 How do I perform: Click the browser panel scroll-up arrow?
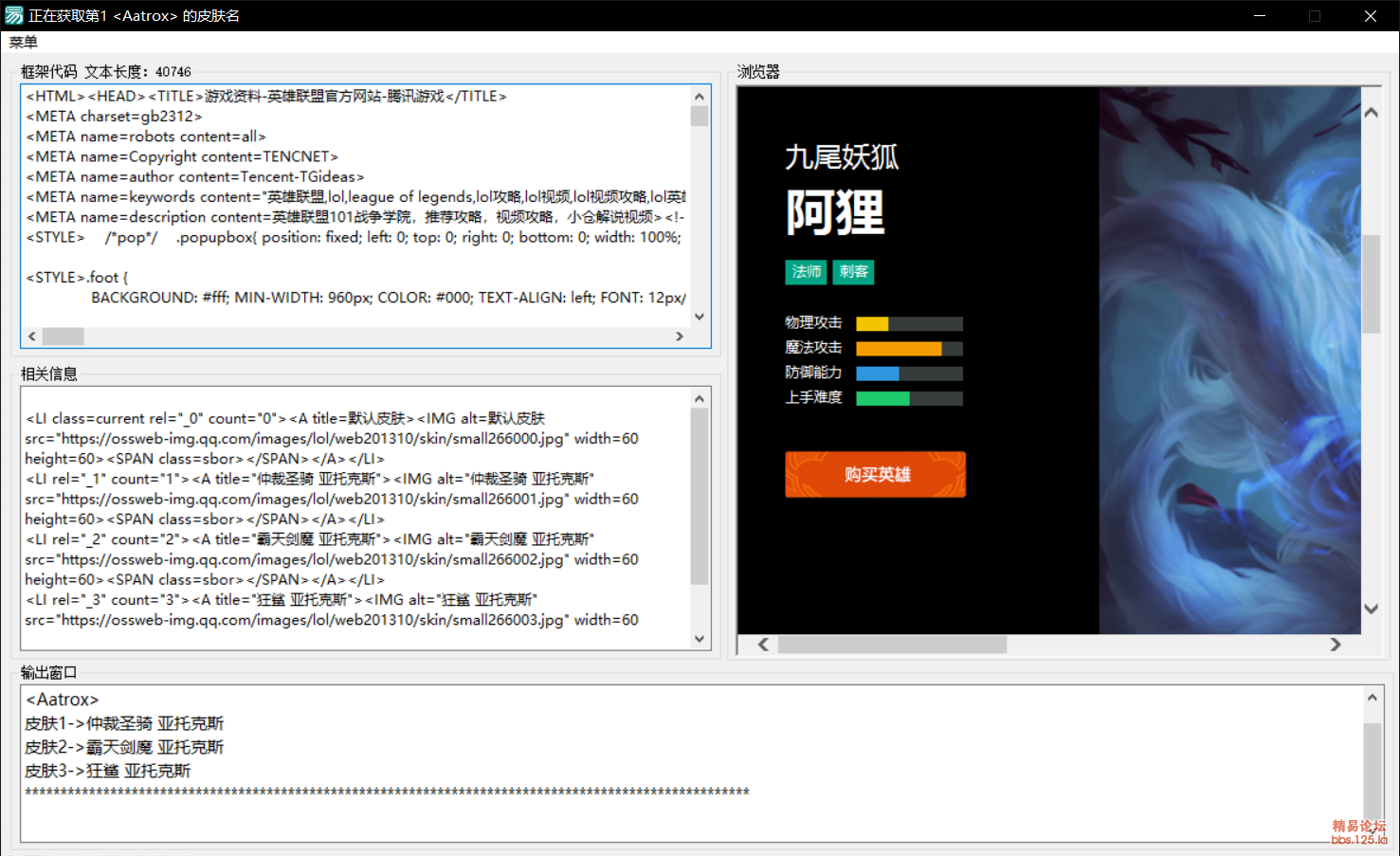(1371, 112)
